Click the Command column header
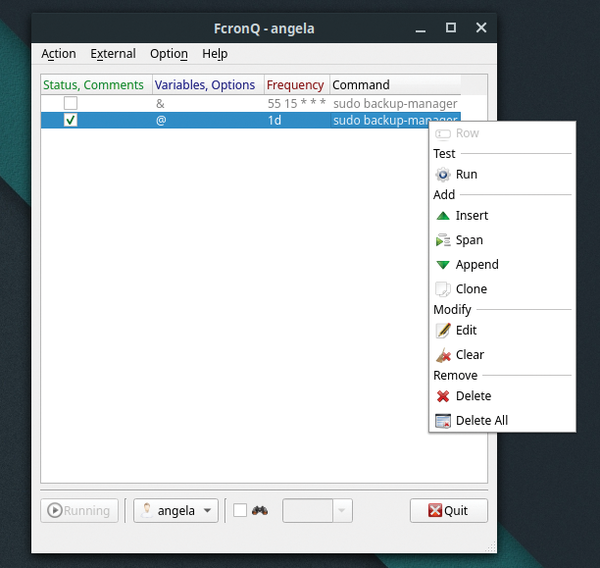The image size is (600, 568). coord(395,85)
